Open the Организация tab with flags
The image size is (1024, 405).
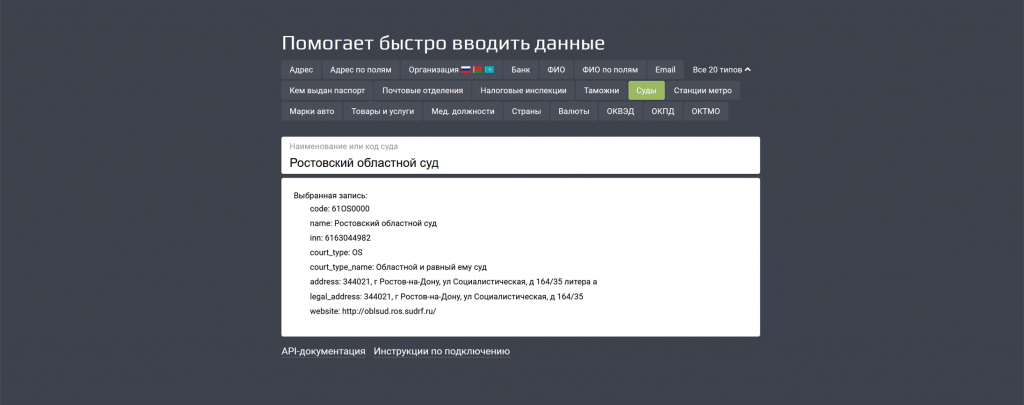pos(450,70)
